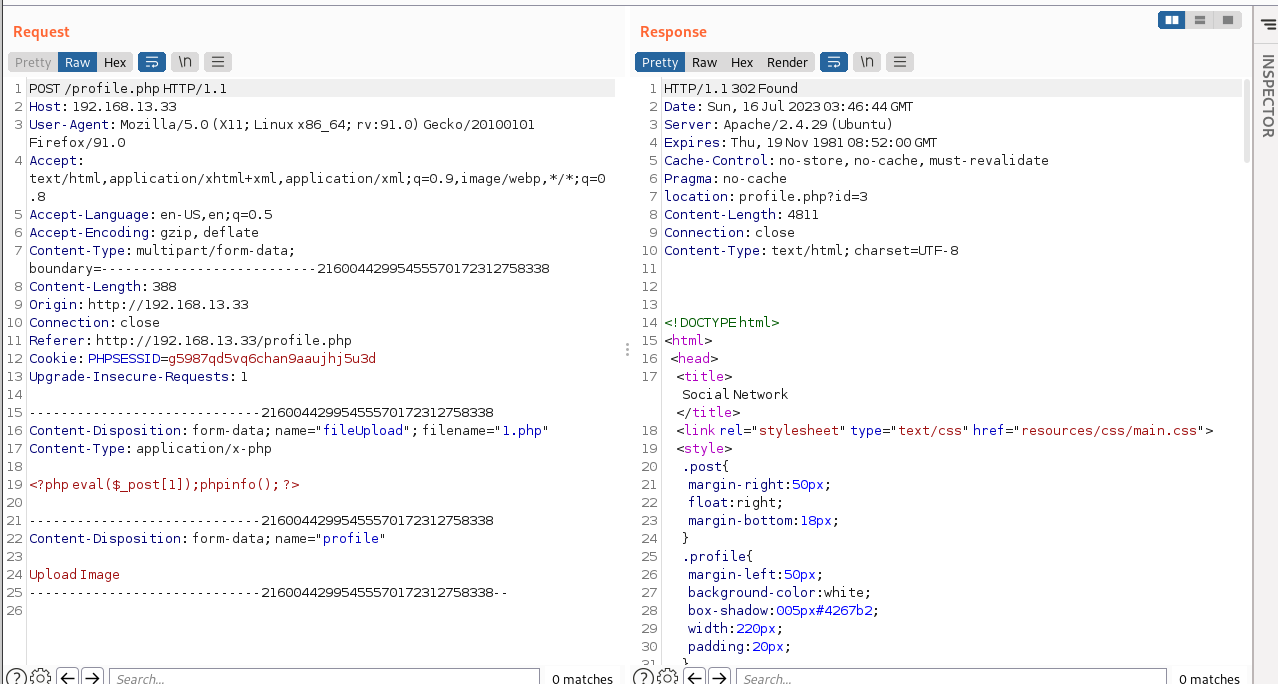The width and height of the screenshot is (1278, 684).
Task: Switch Request view to Hex tab
Action: [x=115, y=62]
